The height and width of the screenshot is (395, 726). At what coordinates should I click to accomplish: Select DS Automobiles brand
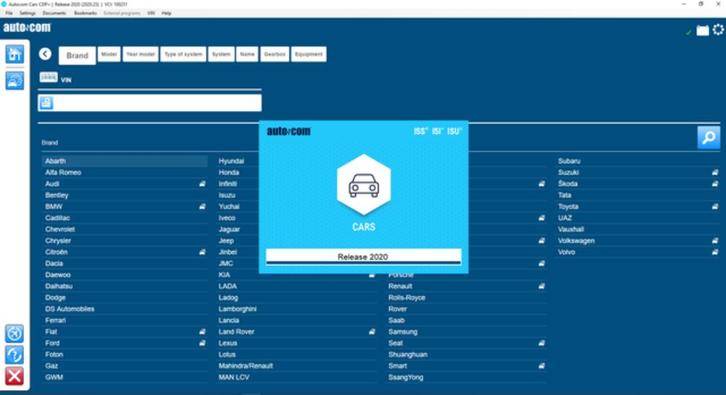69,309
